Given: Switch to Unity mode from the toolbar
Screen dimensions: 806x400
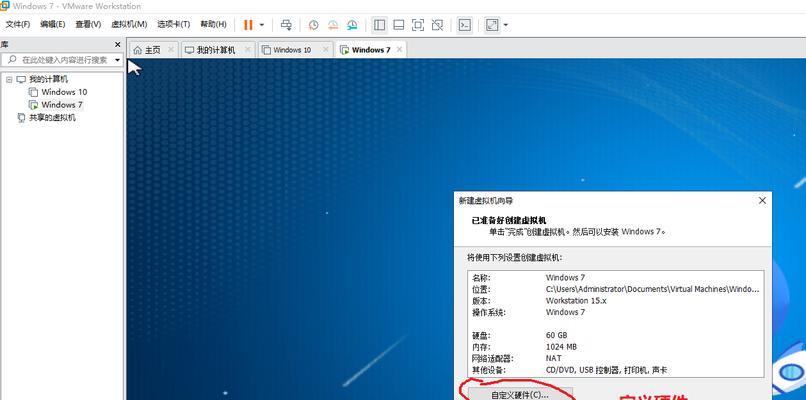Looking at the screenshot, I should click(x=437, y=25).
